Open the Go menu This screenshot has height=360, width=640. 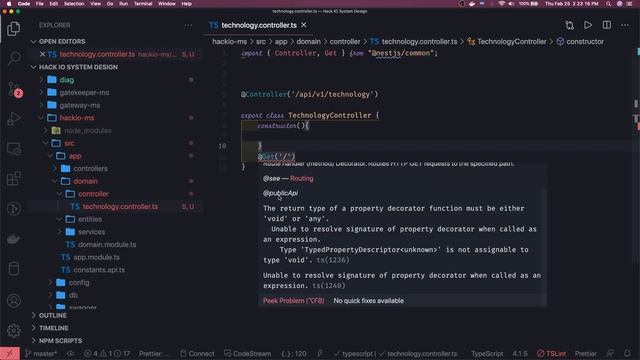point(110,4)
